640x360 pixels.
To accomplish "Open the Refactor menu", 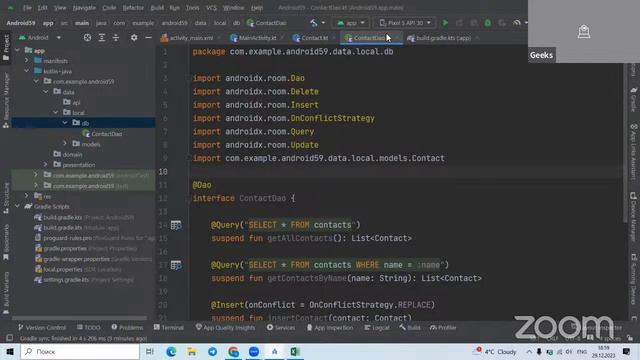I will pos(133,8).
